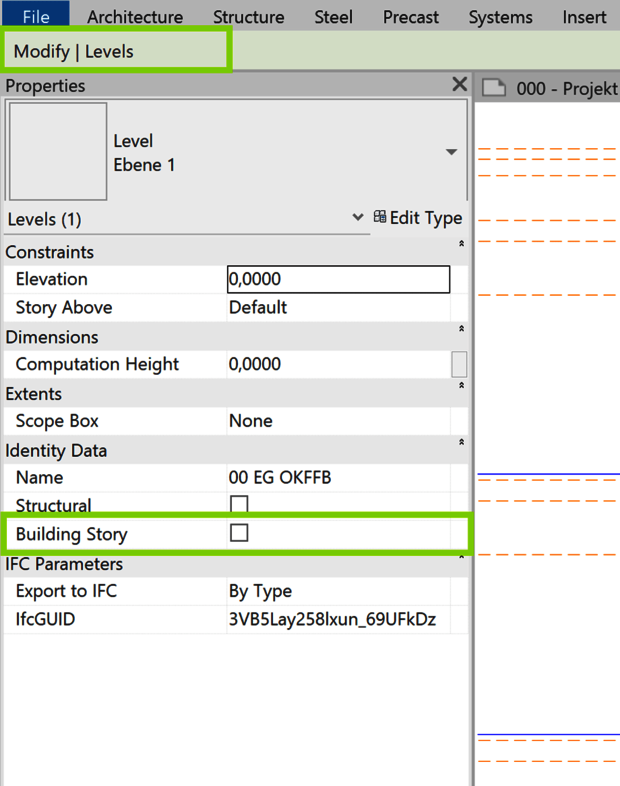Click the Level type preview thumbnail
Viewport: 620px width, 786px height.
pyautogui.click(x=57, y=151)
